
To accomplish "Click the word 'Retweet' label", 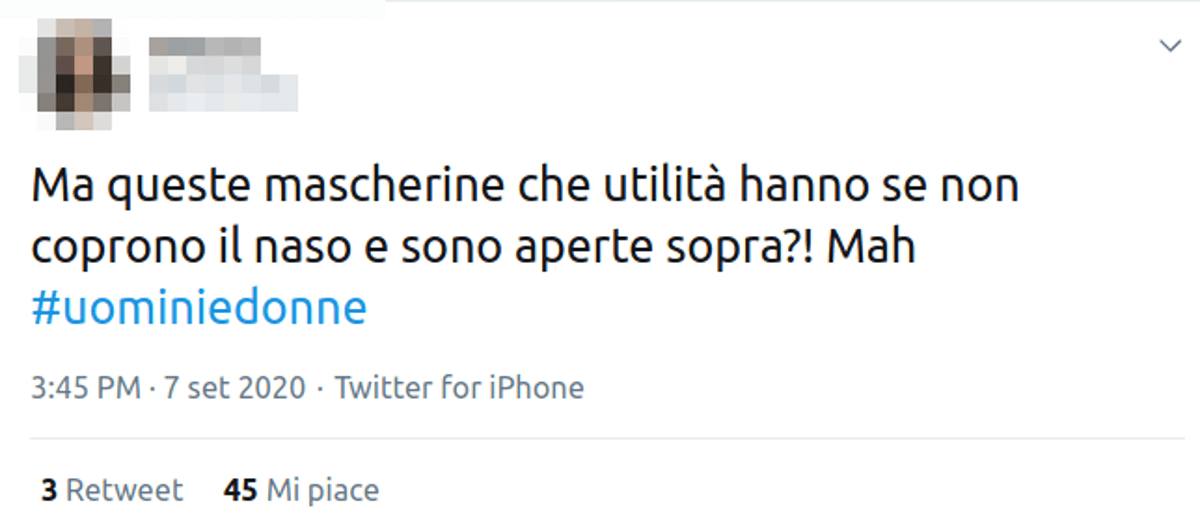I will 124,491.
